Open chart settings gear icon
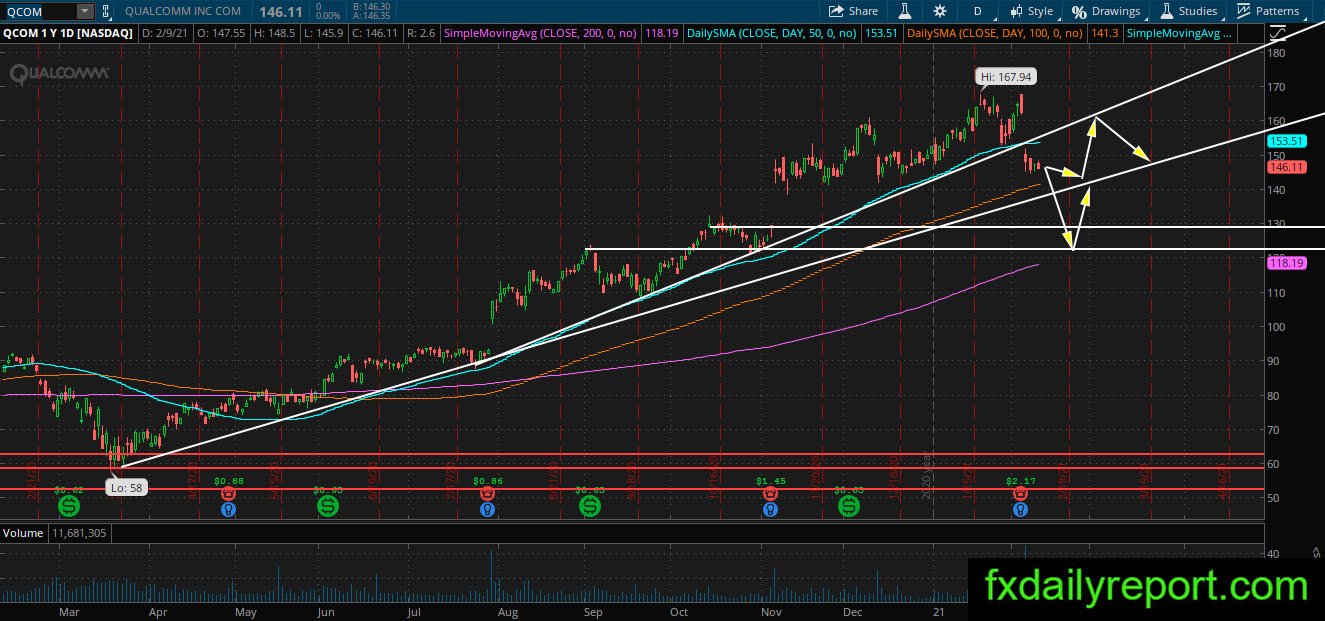The width and height of the screenshot is (1325, 621). coord(939,11)
